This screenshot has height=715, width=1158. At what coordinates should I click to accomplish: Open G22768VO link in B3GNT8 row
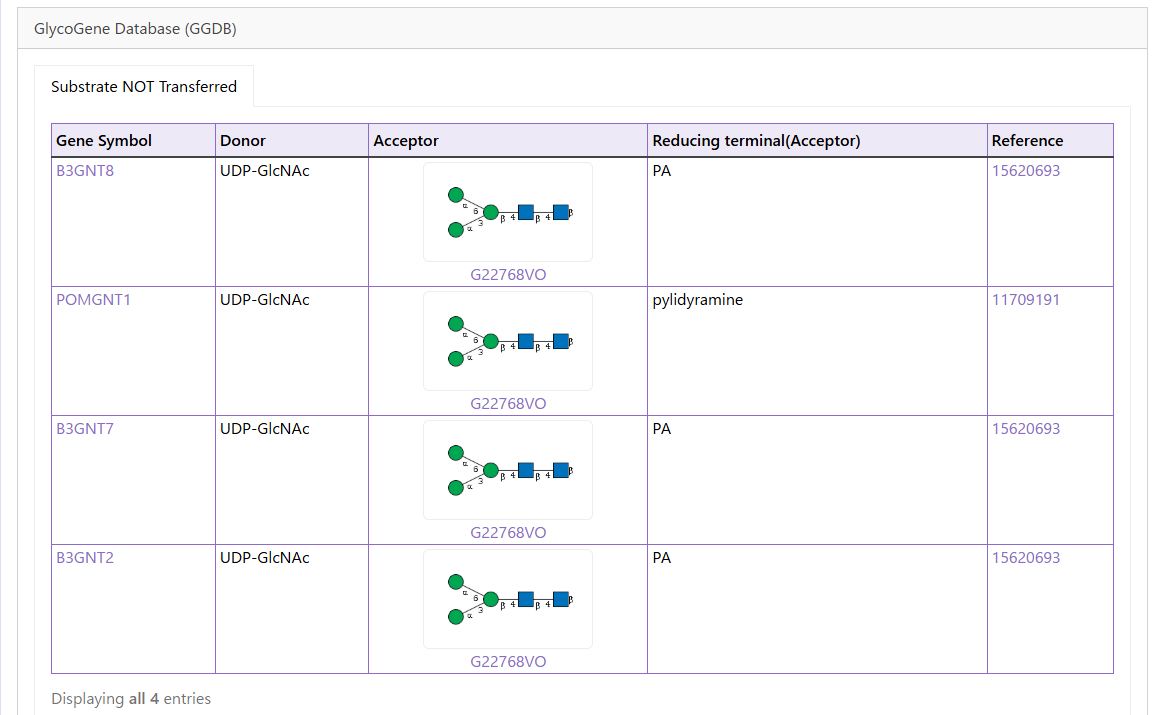click(508, 275)
